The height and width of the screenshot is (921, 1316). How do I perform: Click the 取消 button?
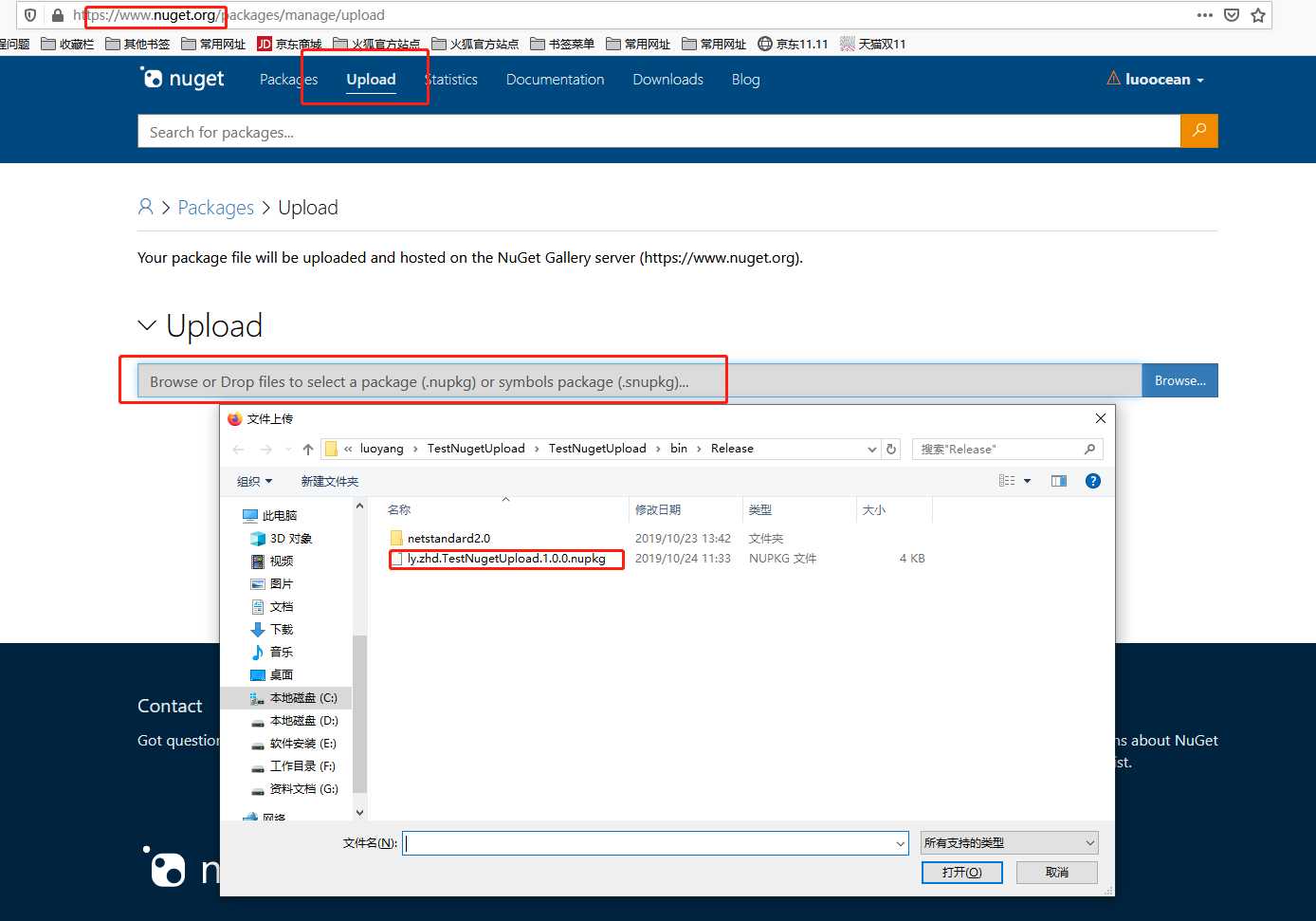click(1056, 872)
